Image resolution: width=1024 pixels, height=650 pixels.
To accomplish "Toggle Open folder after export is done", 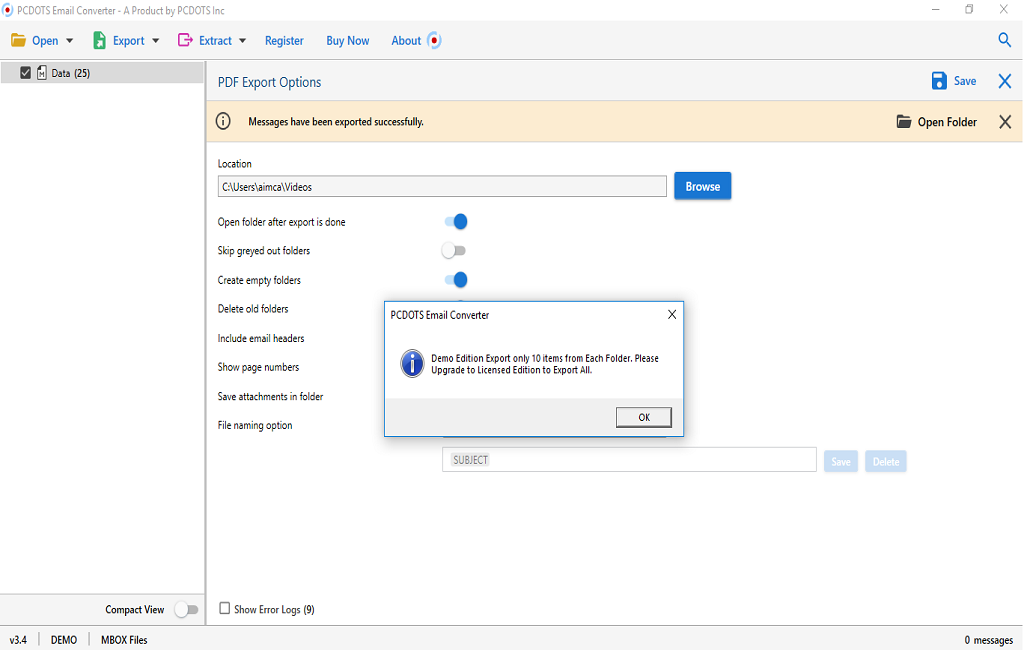I will pyautogui.click(x=456, y=221).
